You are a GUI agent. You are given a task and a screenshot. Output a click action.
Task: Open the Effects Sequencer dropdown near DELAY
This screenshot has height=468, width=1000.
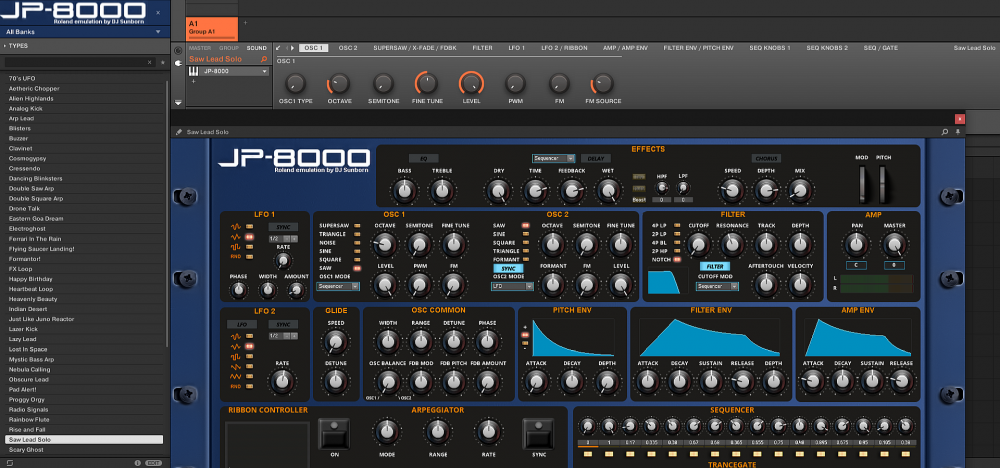[x=554, y=158]
